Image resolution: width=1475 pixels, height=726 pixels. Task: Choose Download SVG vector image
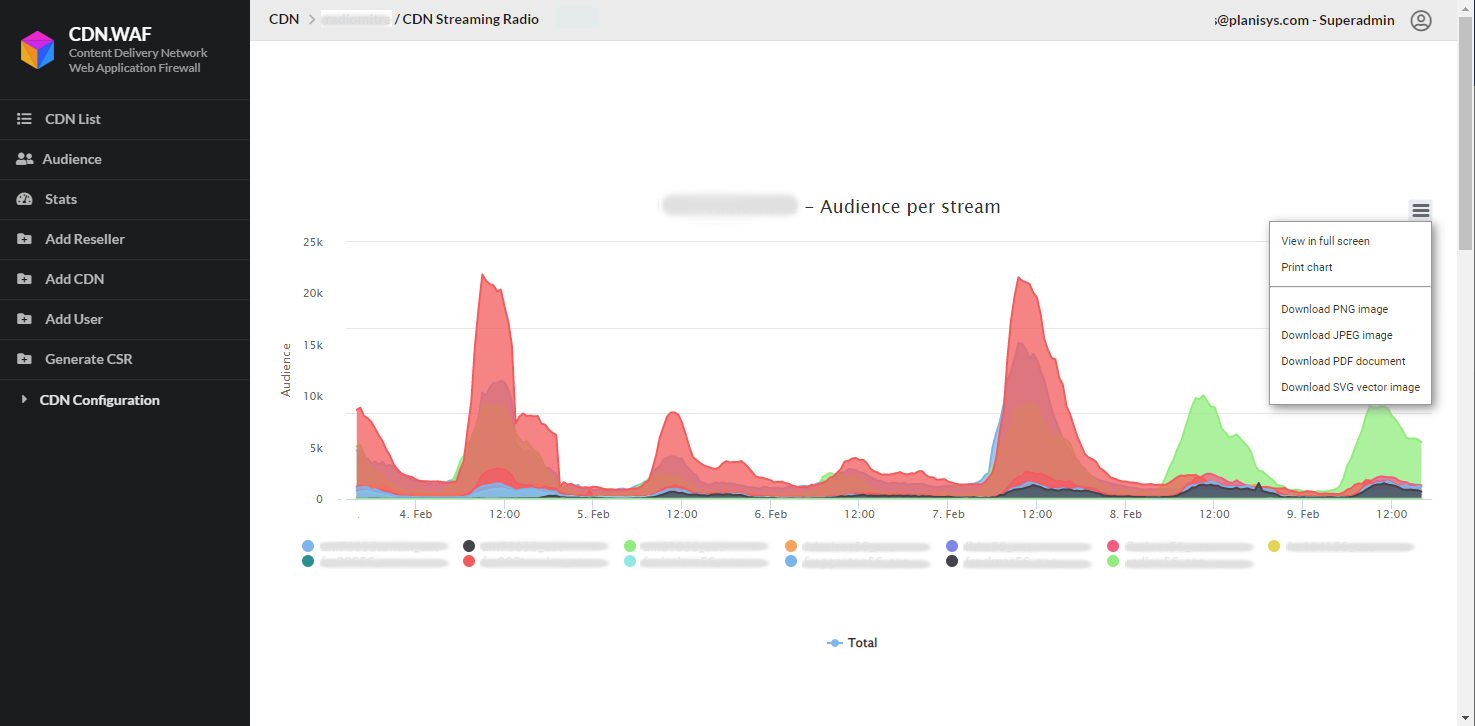point(1350,387)
